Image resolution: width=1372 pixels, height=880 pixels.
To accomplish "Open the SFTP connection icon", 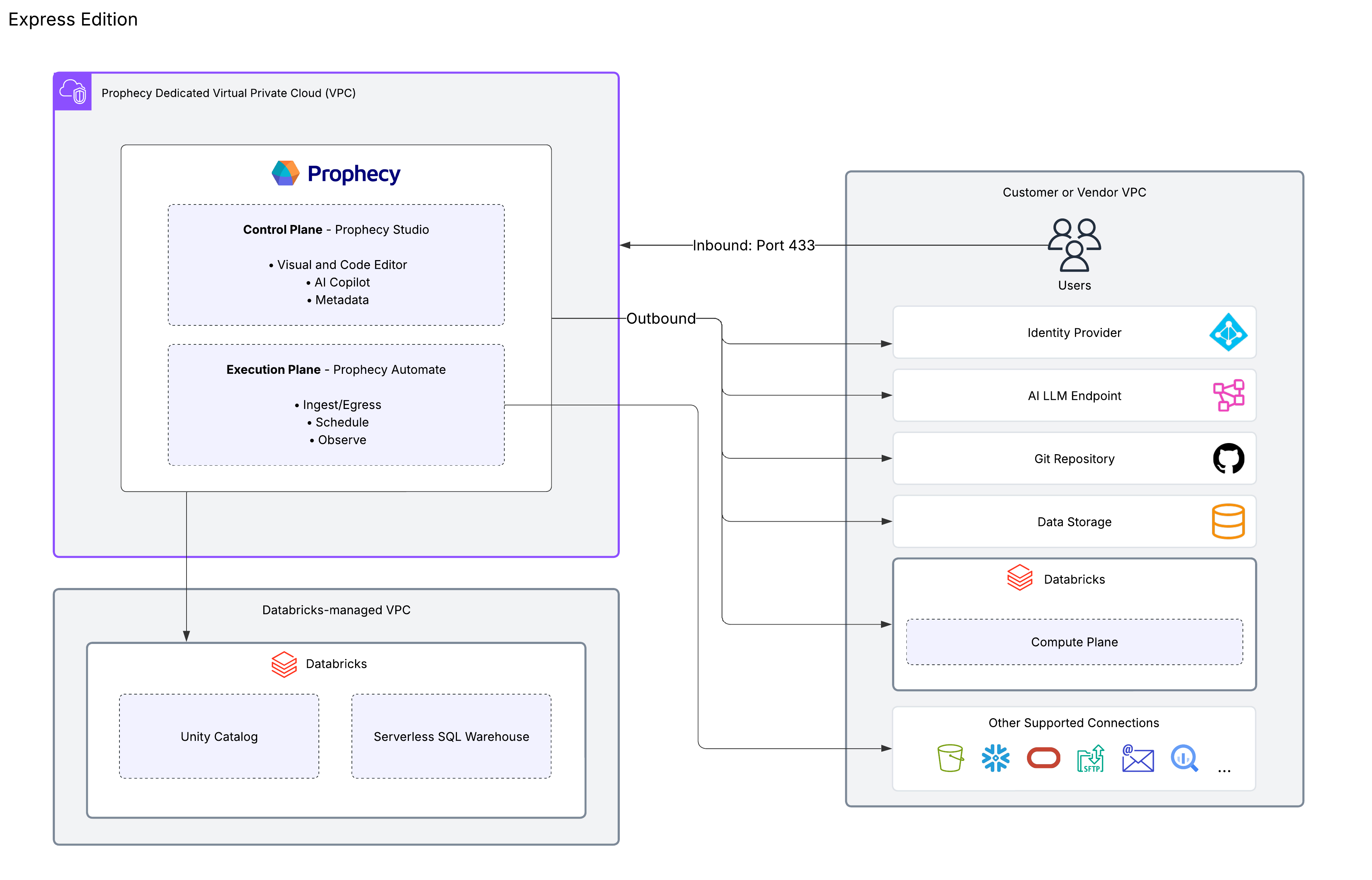I will pyautogui.click(x=1091, y=759).
